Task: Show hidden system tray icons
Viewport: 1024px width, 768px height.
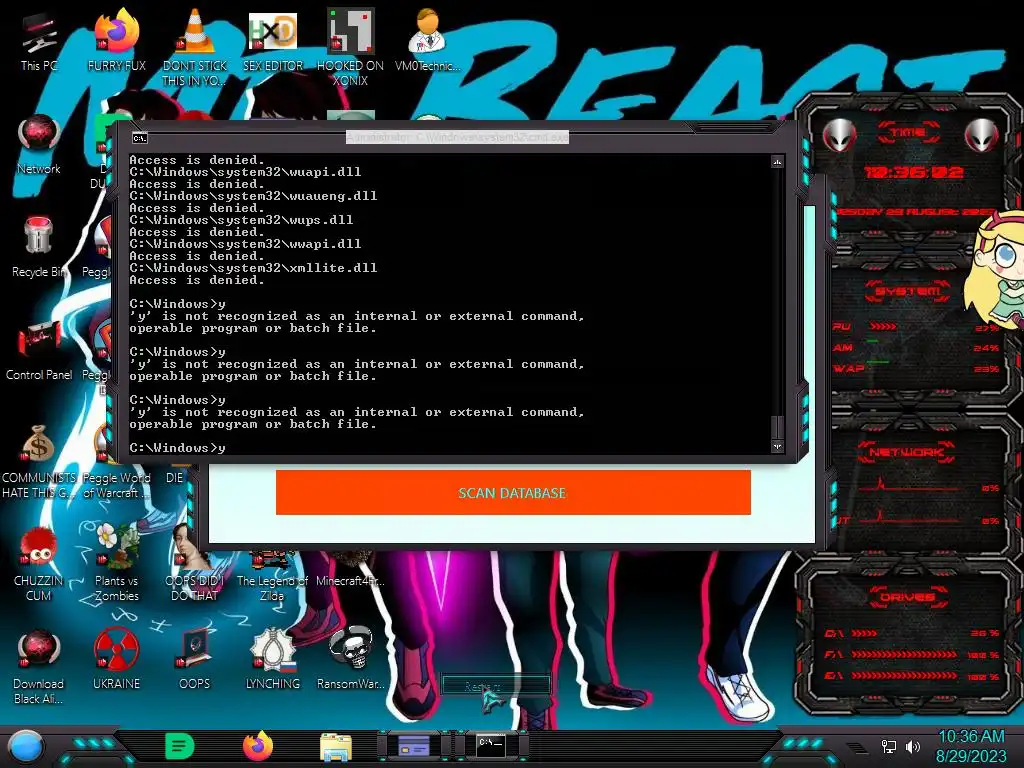Action: click(x=857, y=747)
